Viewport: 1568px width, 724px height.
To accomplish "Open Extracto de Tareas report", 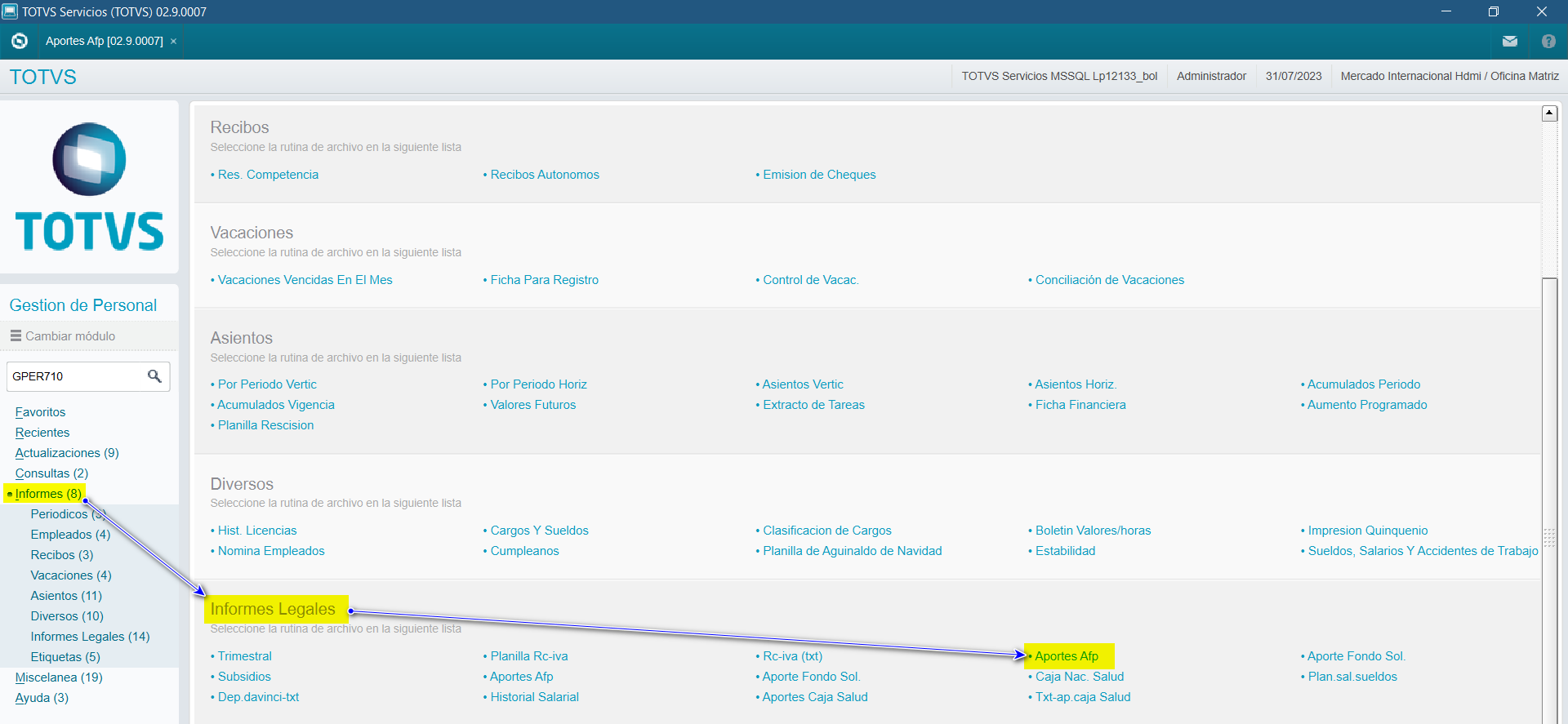I will 813,405.
